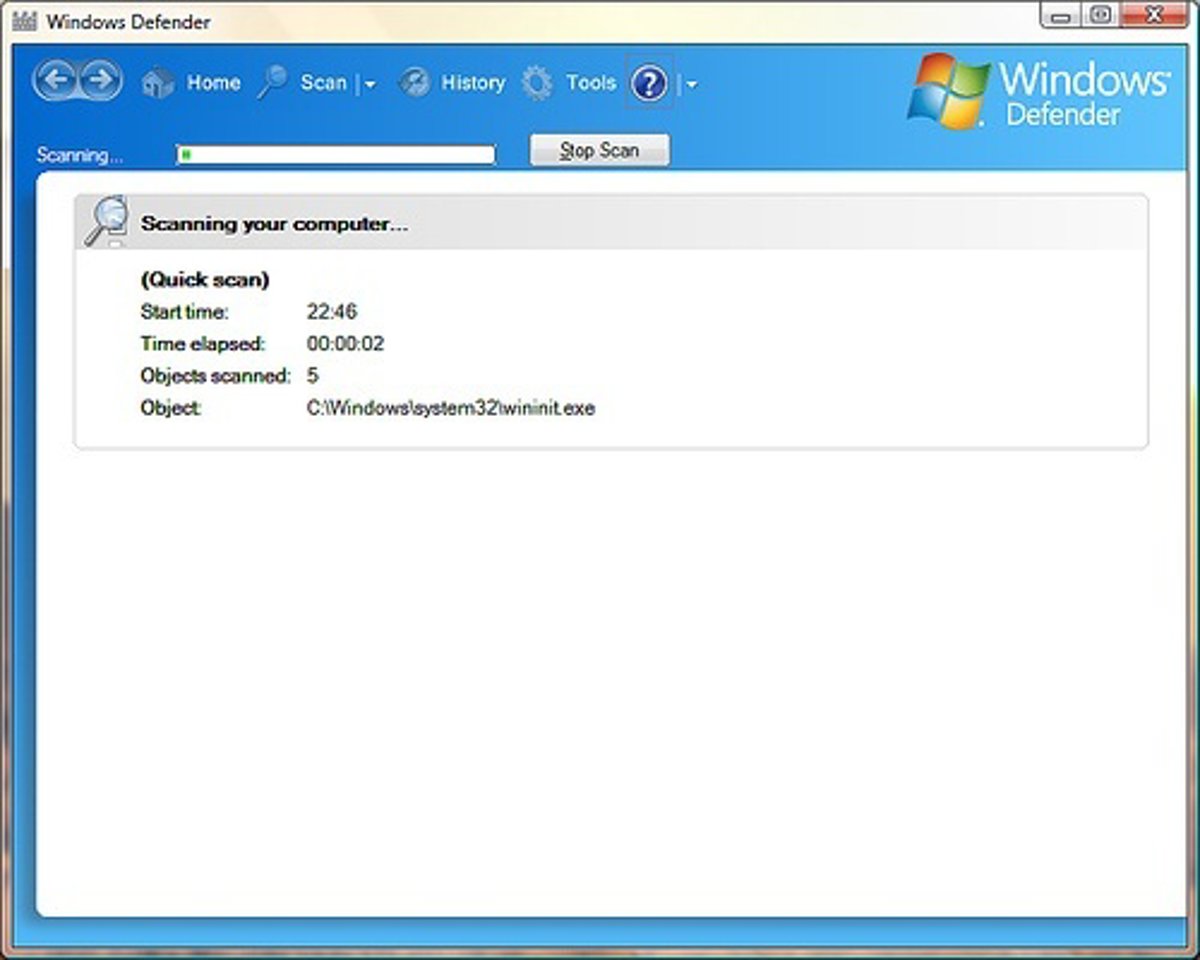Expand the Scan options dropdown arrow
1200x960 pixels.
tap(370, 85)
